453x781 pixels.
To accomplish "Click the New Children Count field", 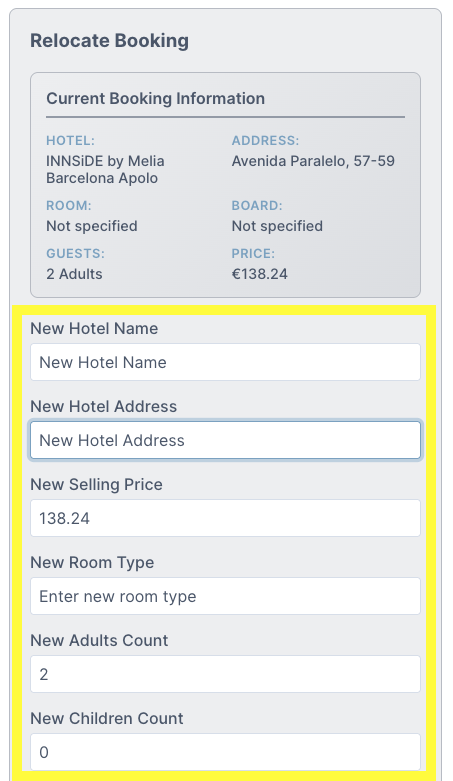I will point(225,752).
